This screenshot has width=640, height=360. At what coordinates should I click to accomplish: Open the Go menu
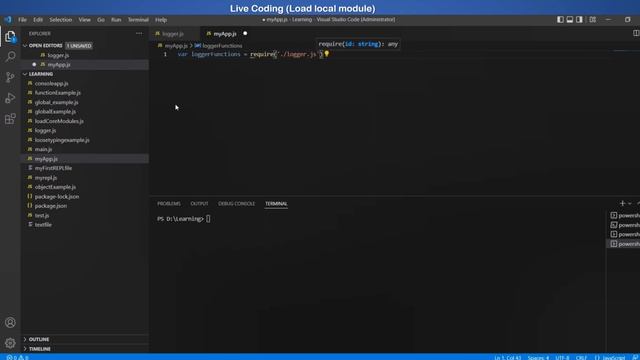coord(101,20)
